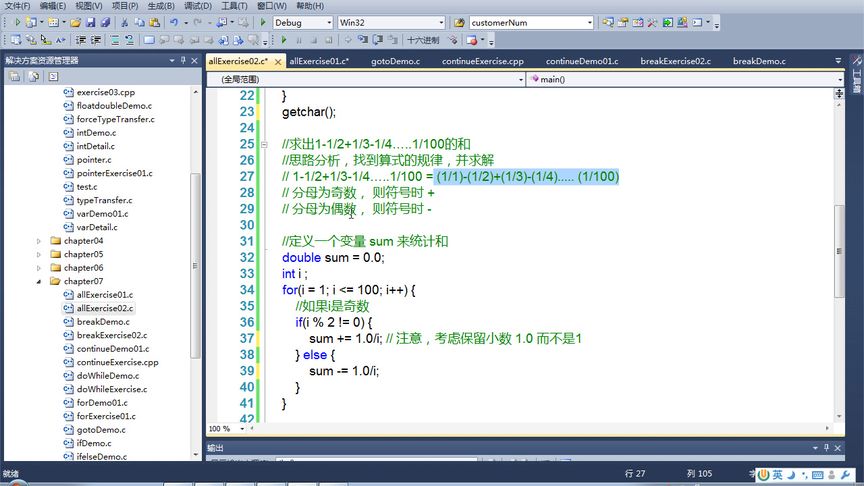
Task: Click the Start Page green arrow window icon
Action: click(x=667, y=23)
